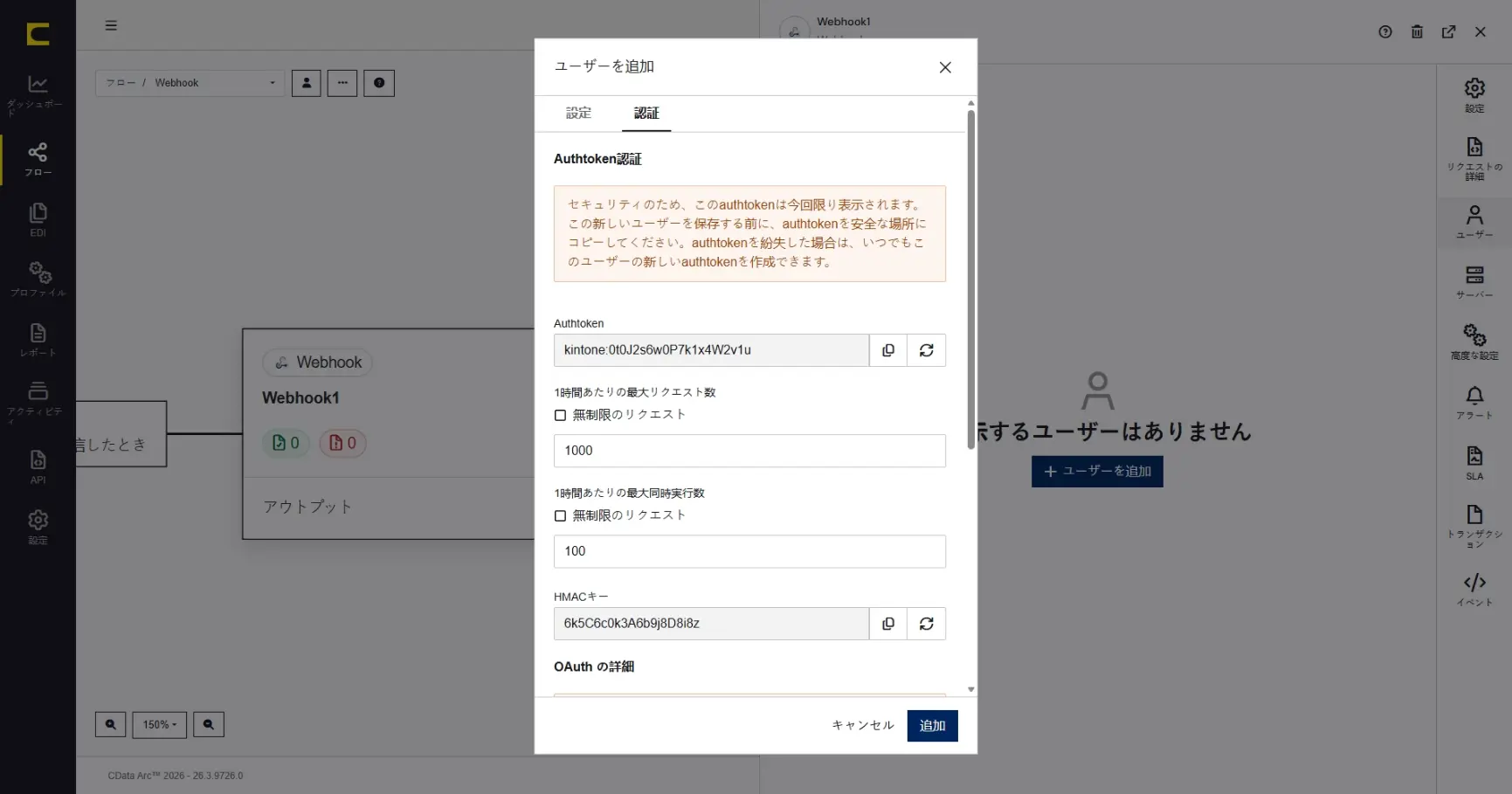1512x794 pixels.
Task: Open the 150% zoom level dropdown
Action: tap(160, 724)
